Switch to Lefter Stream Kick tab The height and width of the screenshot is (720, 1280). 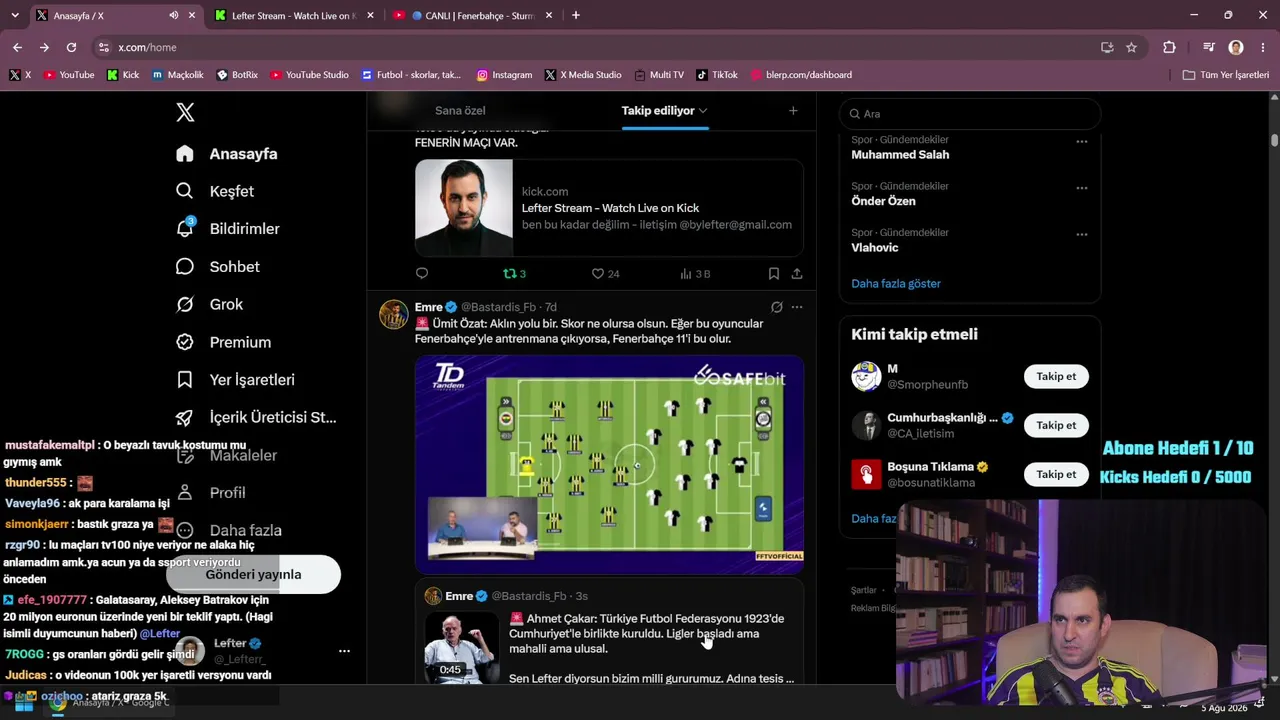click(x=294, y=16)
